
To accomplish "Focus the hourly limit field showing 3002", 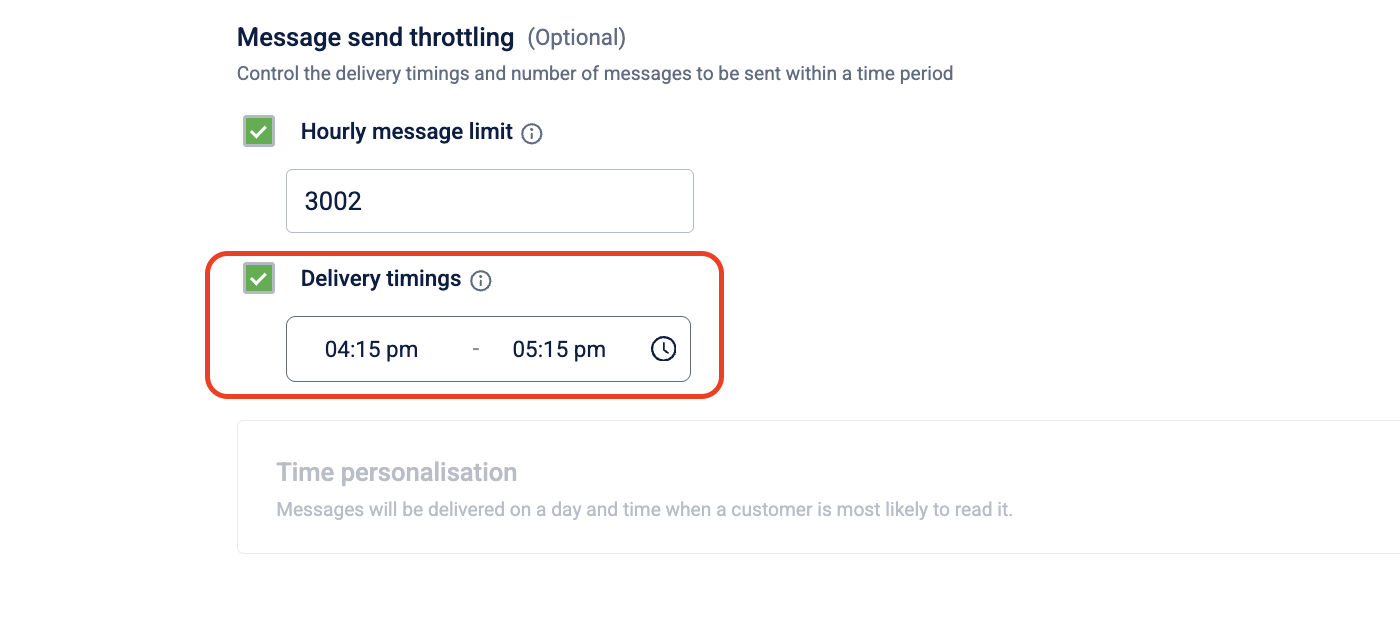I will click(x=490, y=201).
